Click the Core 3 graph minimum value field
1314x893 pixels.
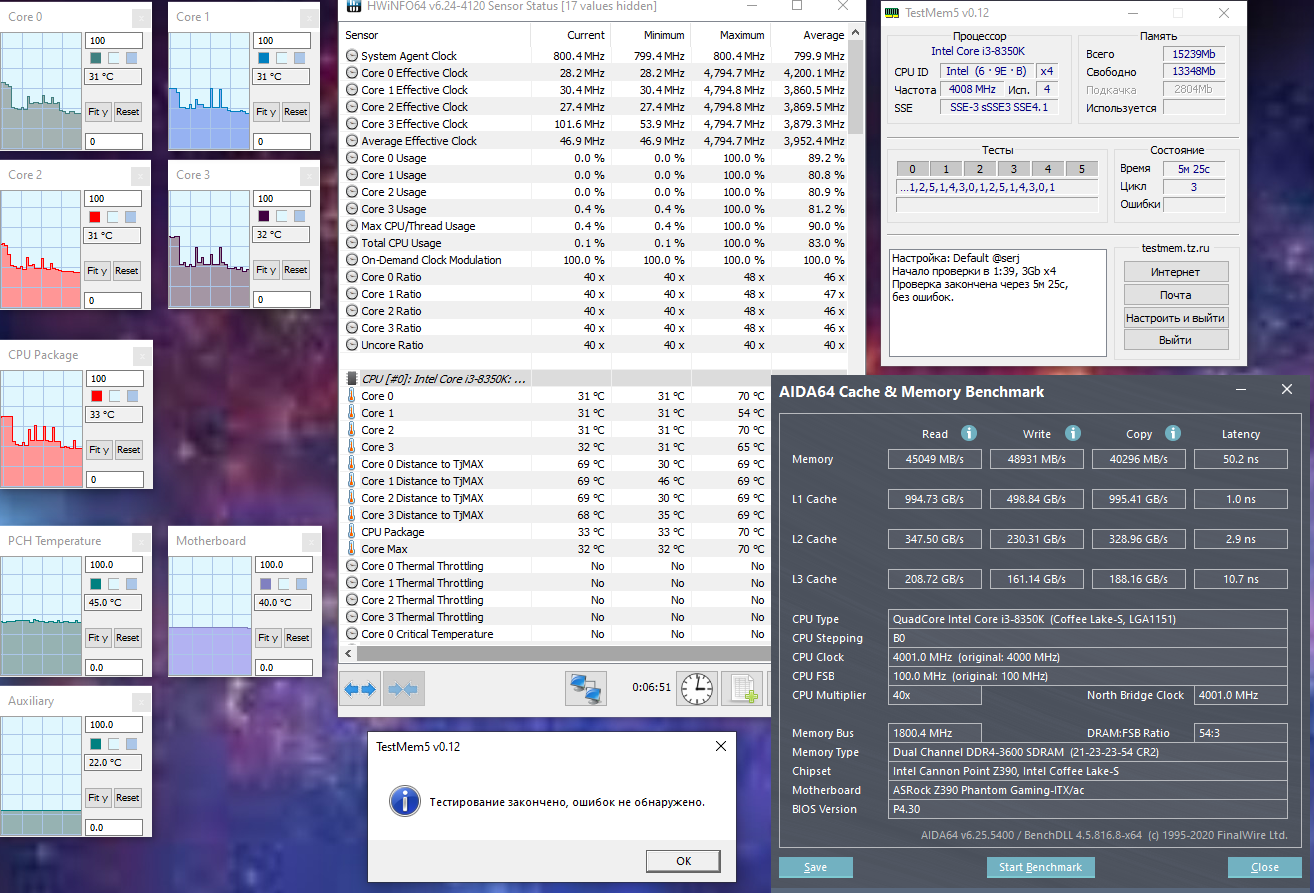281,299
